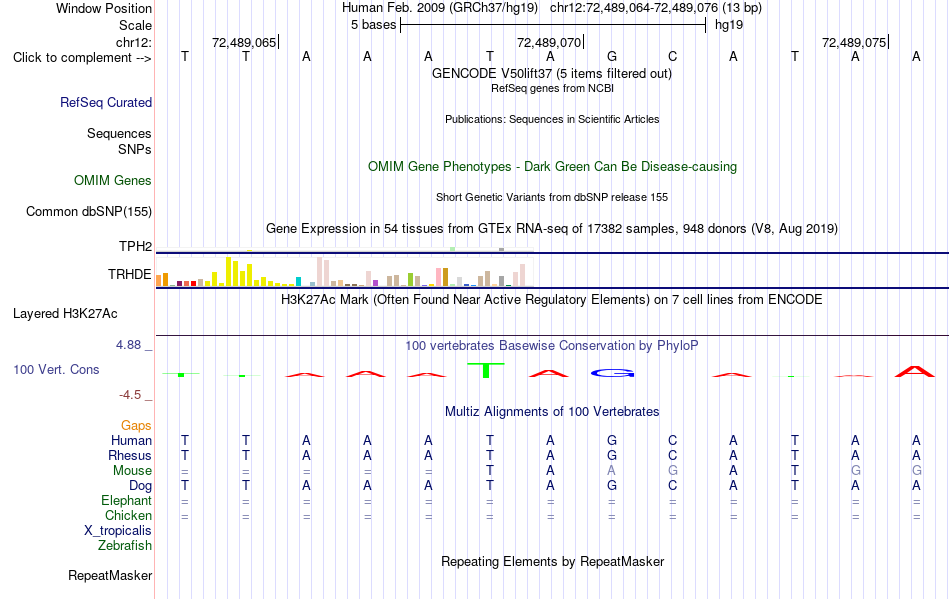Click the Sequences SNPs track label
Viewport: 950px width, 599px height.
[x=119, y=141]
